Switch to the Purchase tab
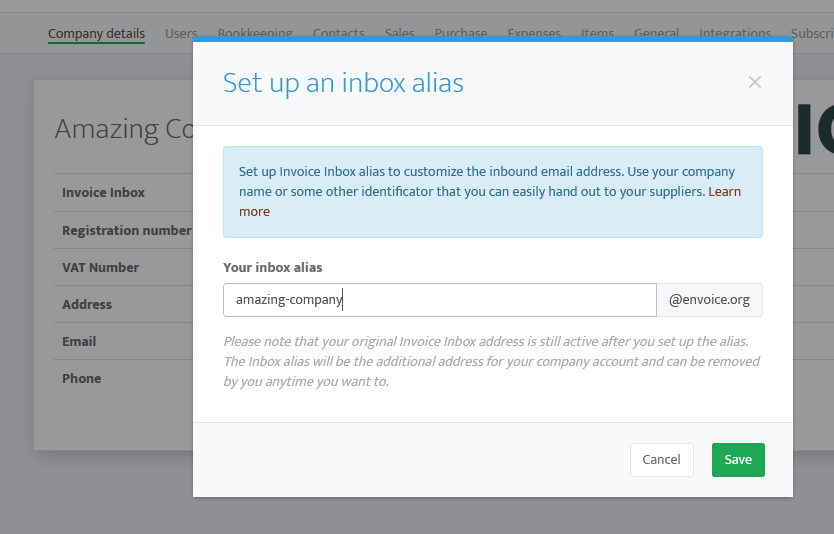 461,33
